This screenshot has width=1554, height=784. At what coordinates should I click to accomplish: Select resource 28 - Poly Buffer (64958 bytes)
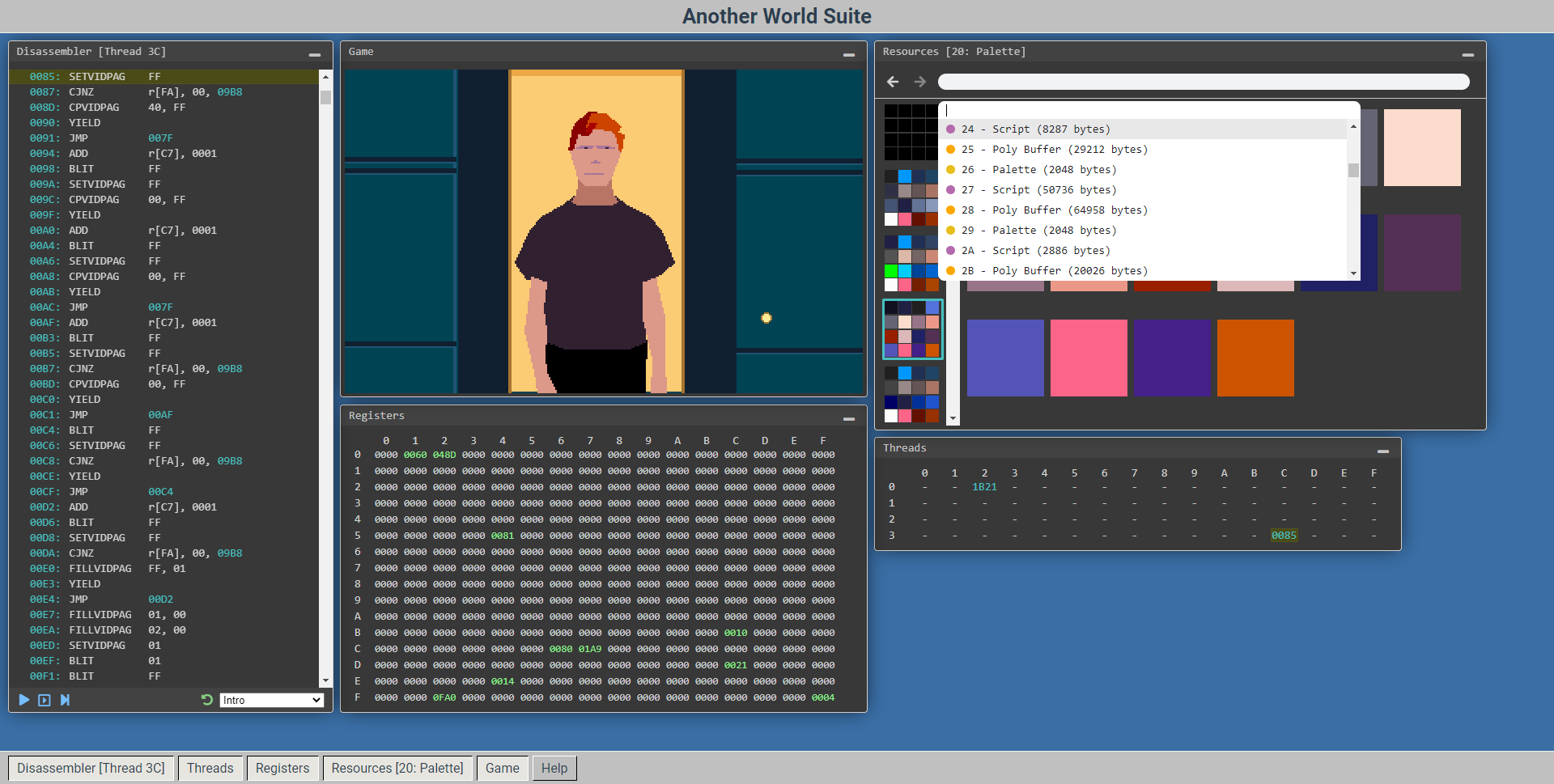1143,210
